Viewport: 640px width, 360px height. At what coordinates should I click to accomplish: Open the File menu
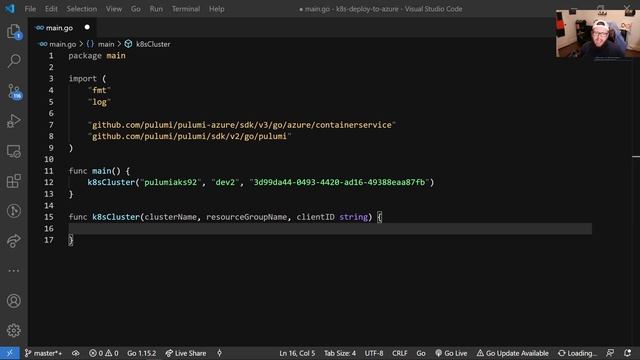[30, 9]
